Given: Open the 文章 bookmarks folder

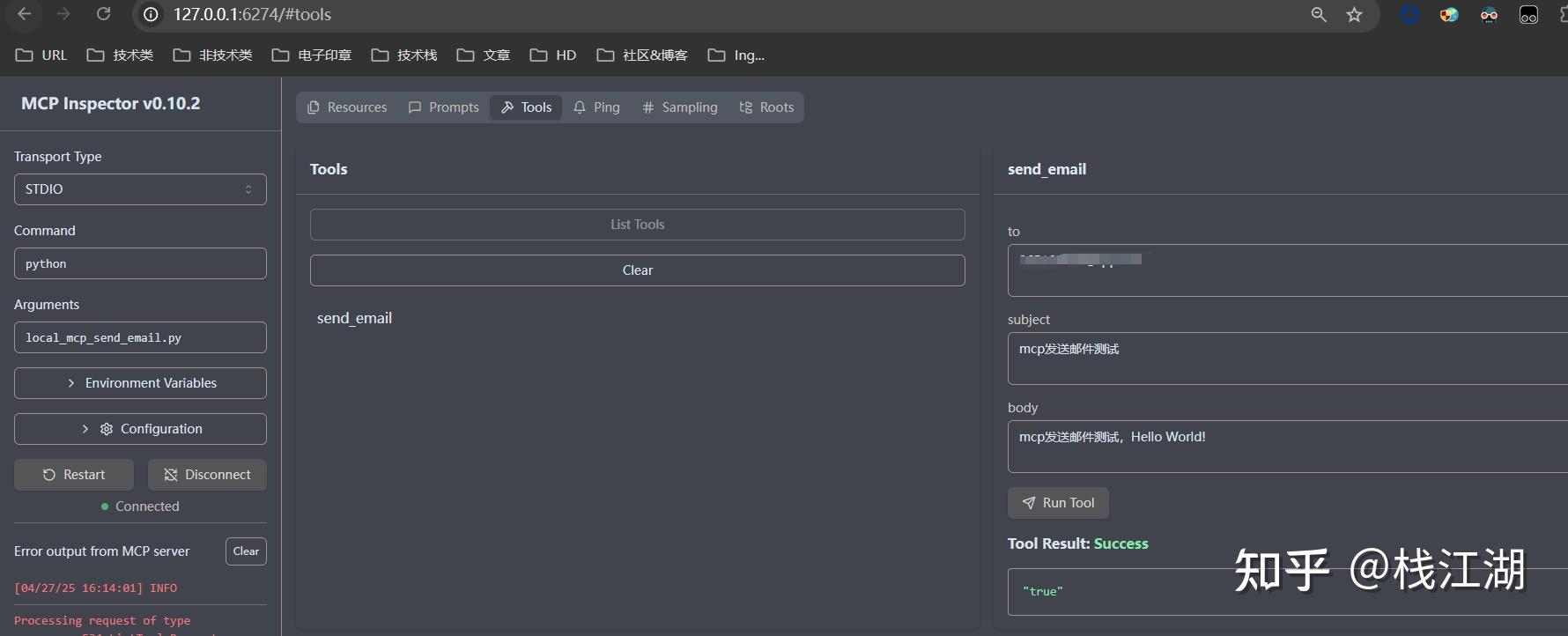Looking at the screenshot, I should coord(484,55).
